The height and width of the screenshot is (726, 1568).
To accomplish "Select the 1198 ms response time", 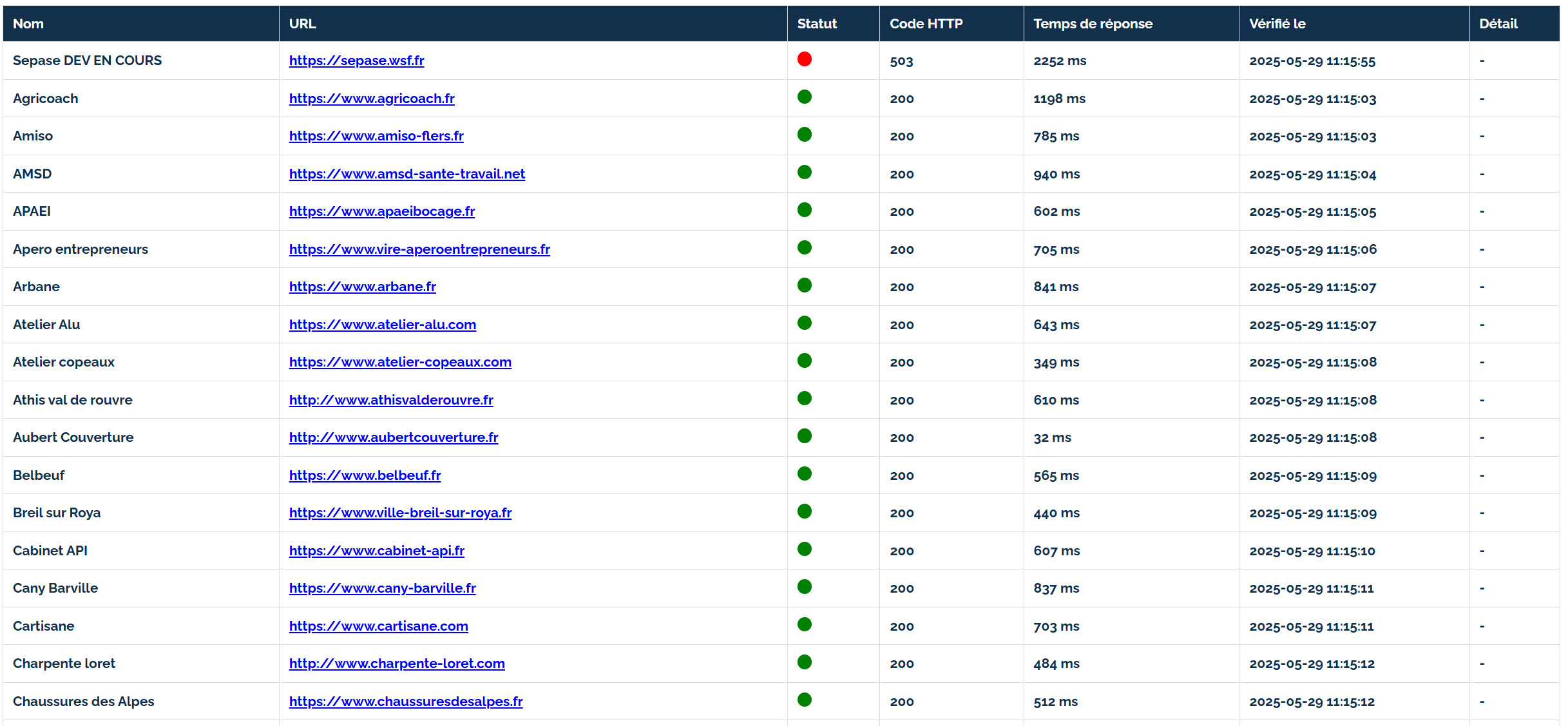I will [1059, 99].
